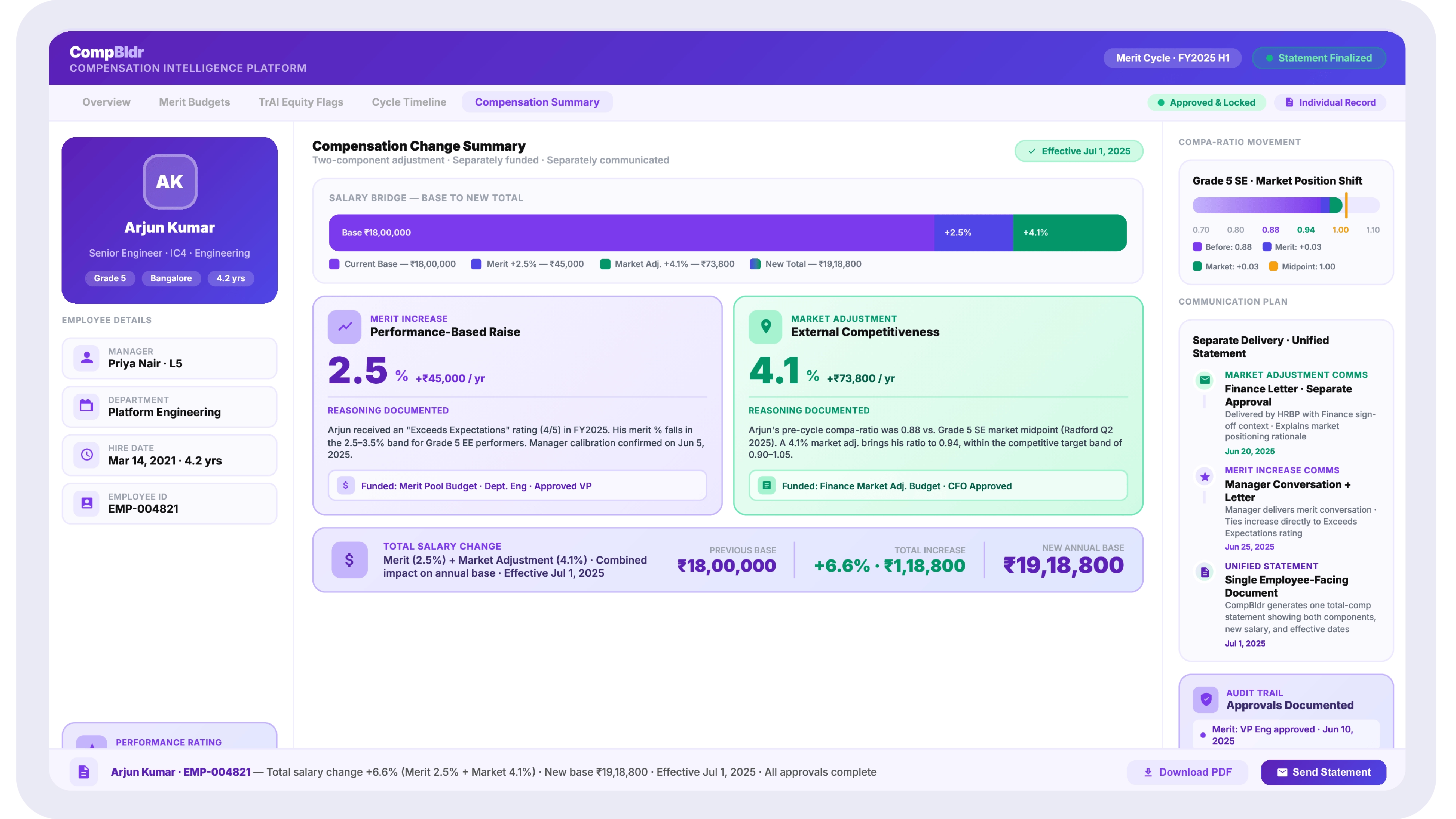Click the Current Base legend swatch
The height and width of the screenshot is (819, 1456).
[x=334, y=264]
